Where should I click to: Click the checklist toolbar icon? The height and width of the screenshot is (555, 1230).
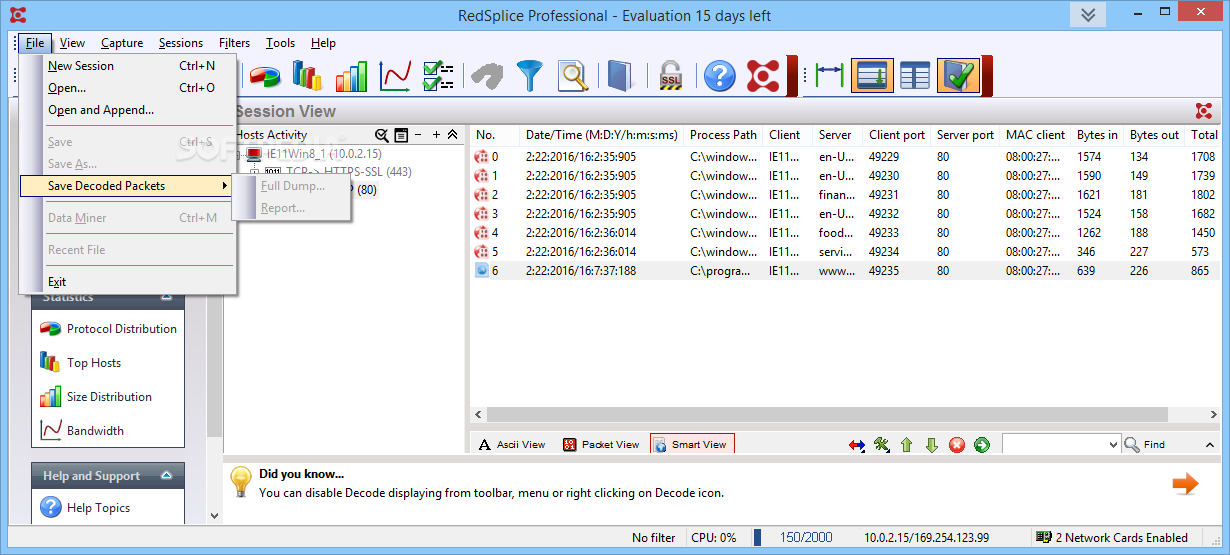(x=438, y=76)
